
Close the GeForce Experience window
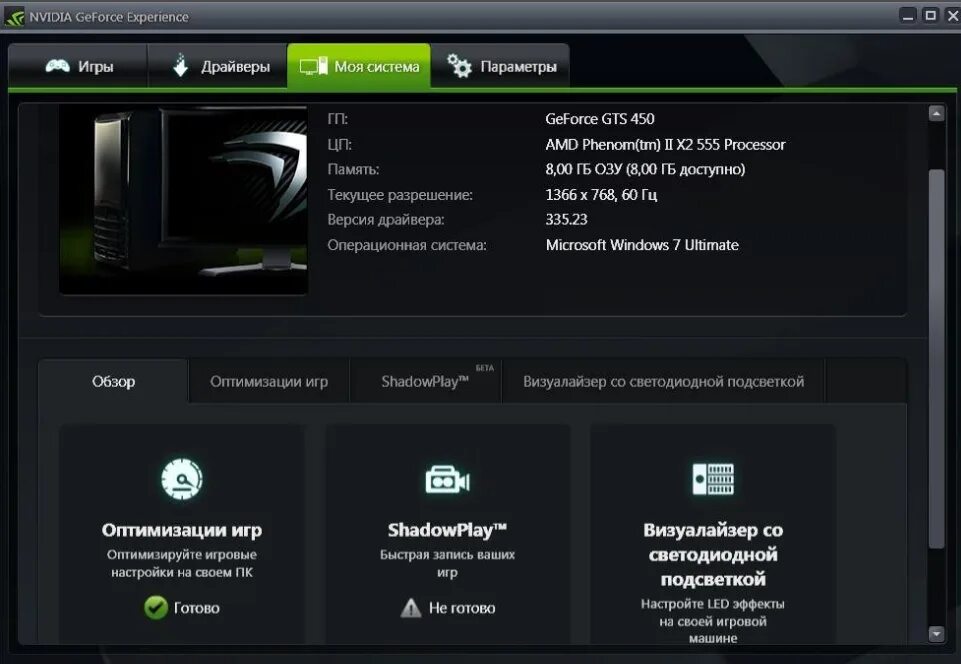(953, 17)
